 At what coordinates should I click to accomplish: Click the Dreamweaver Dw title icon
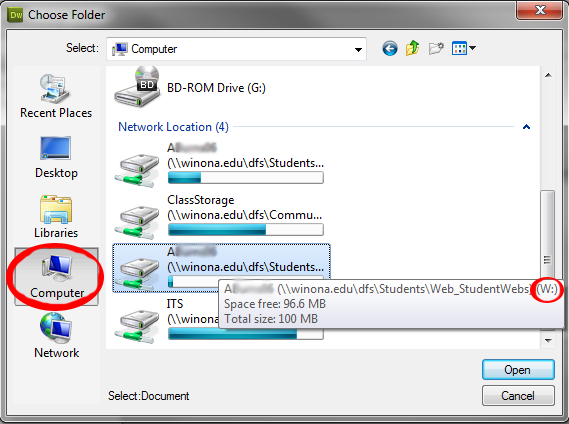point(15,15)
